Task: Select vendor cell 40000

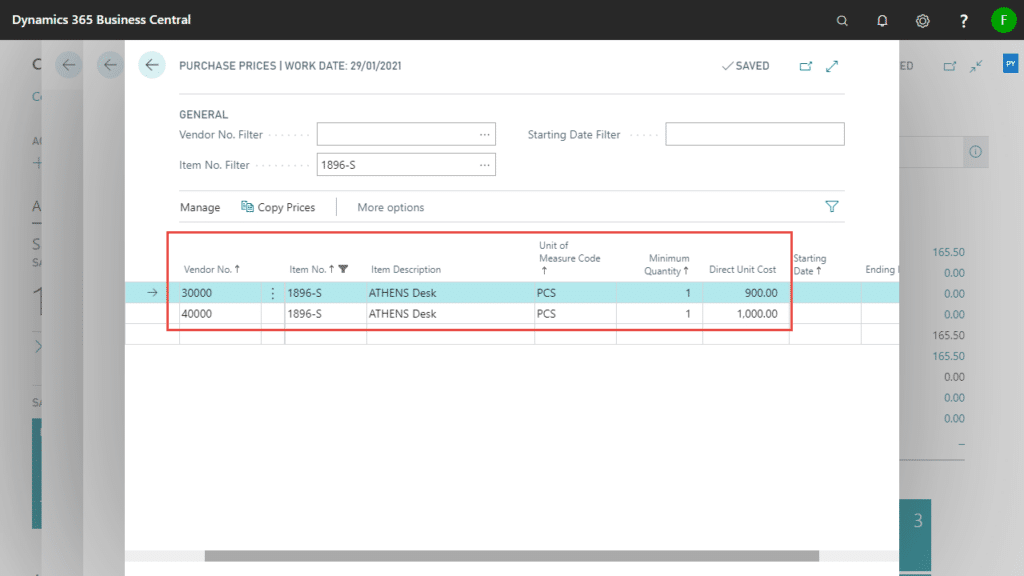Action: click(220, 314)
